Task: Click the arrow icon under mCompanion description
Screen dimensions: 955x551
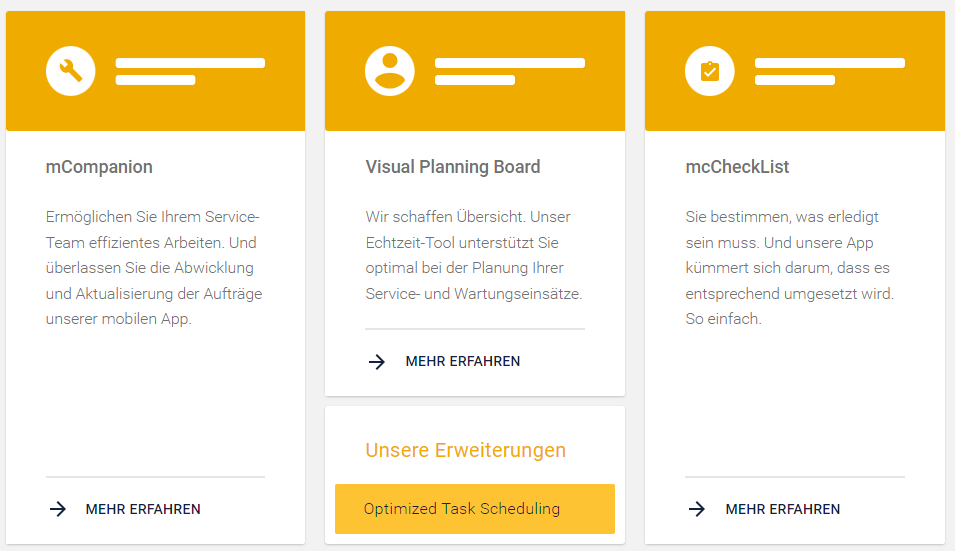Action: pos(58,509)
